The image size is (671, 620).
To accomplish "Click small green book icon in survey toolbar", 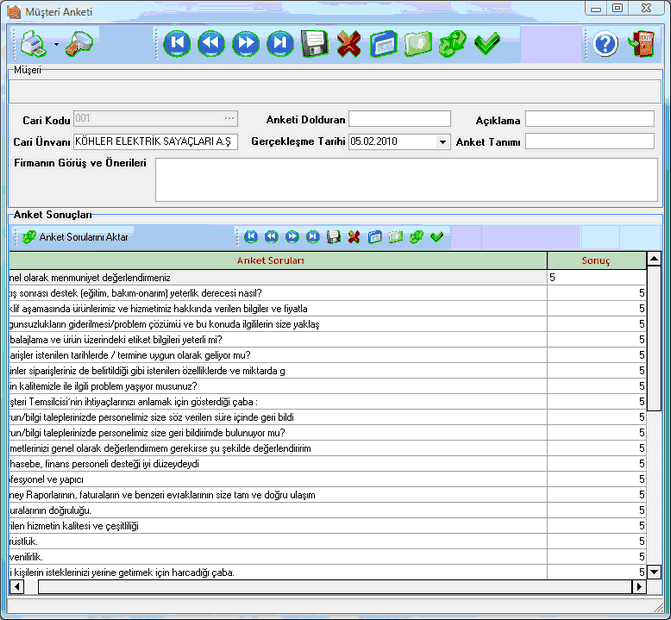I will click(x=396, y=237).
